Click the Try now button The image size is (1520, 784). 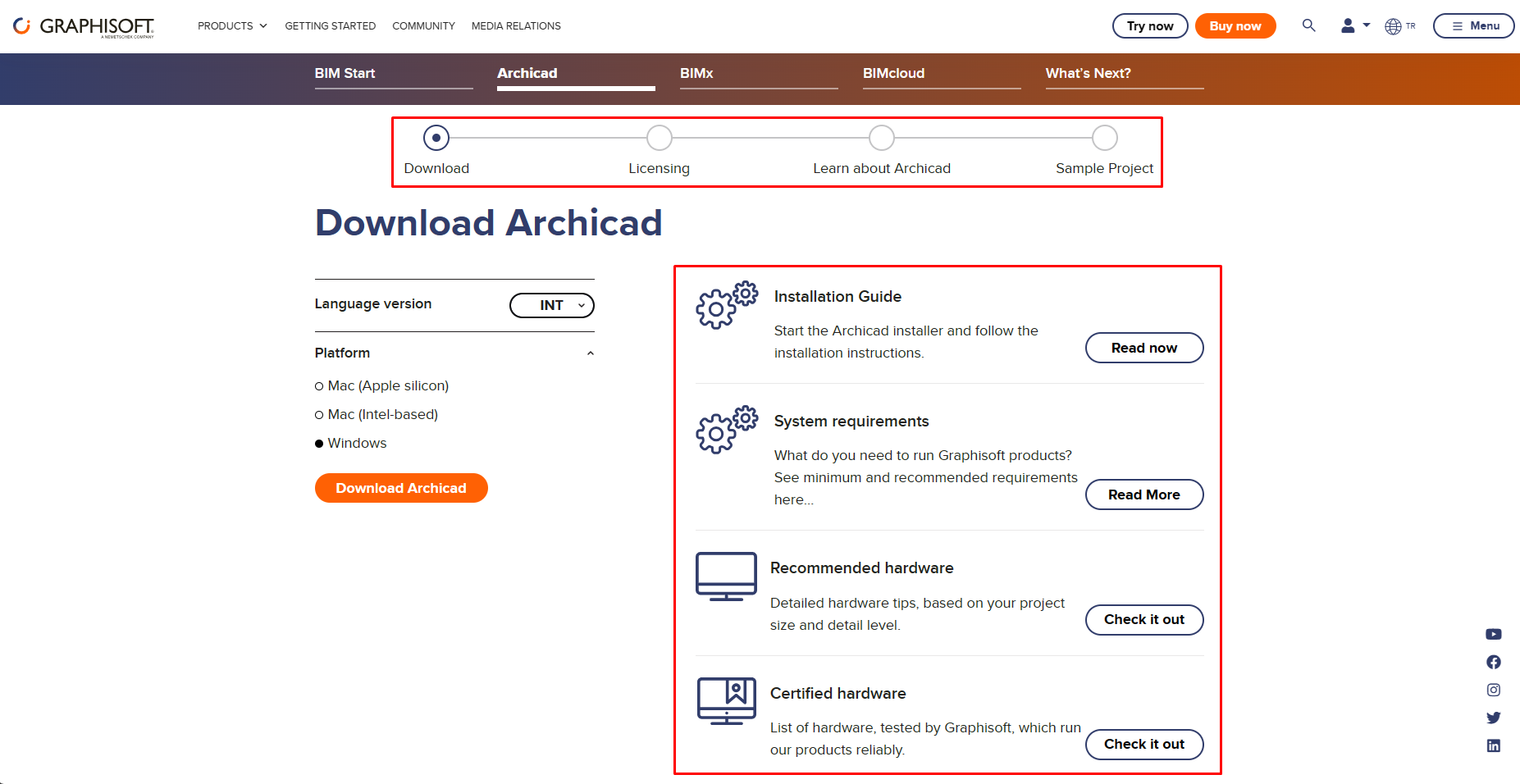(x=1150, y=25)
